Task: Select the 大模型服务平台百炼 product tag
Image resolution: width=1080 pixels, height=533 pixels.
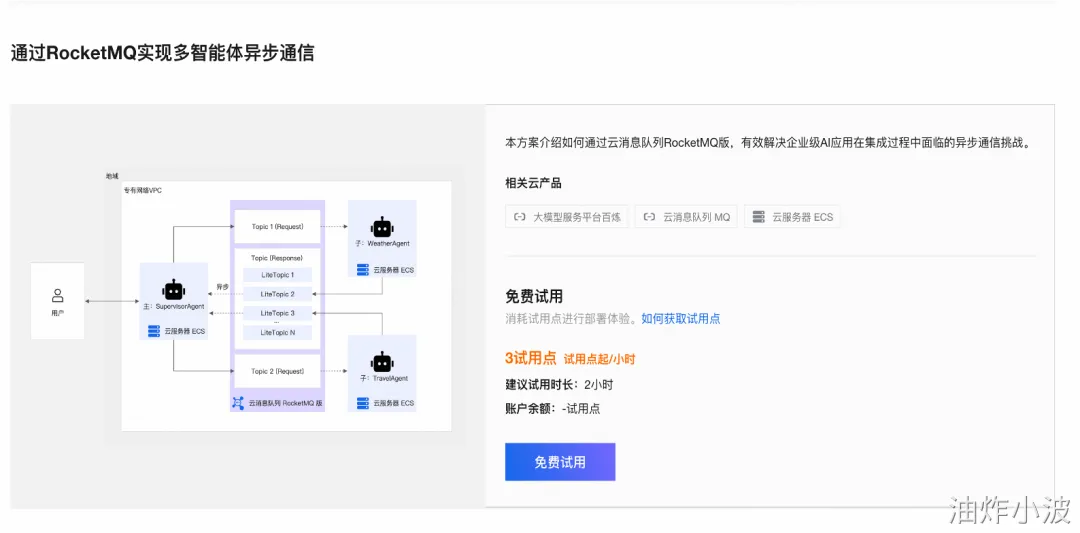Action: pos(566,217)
